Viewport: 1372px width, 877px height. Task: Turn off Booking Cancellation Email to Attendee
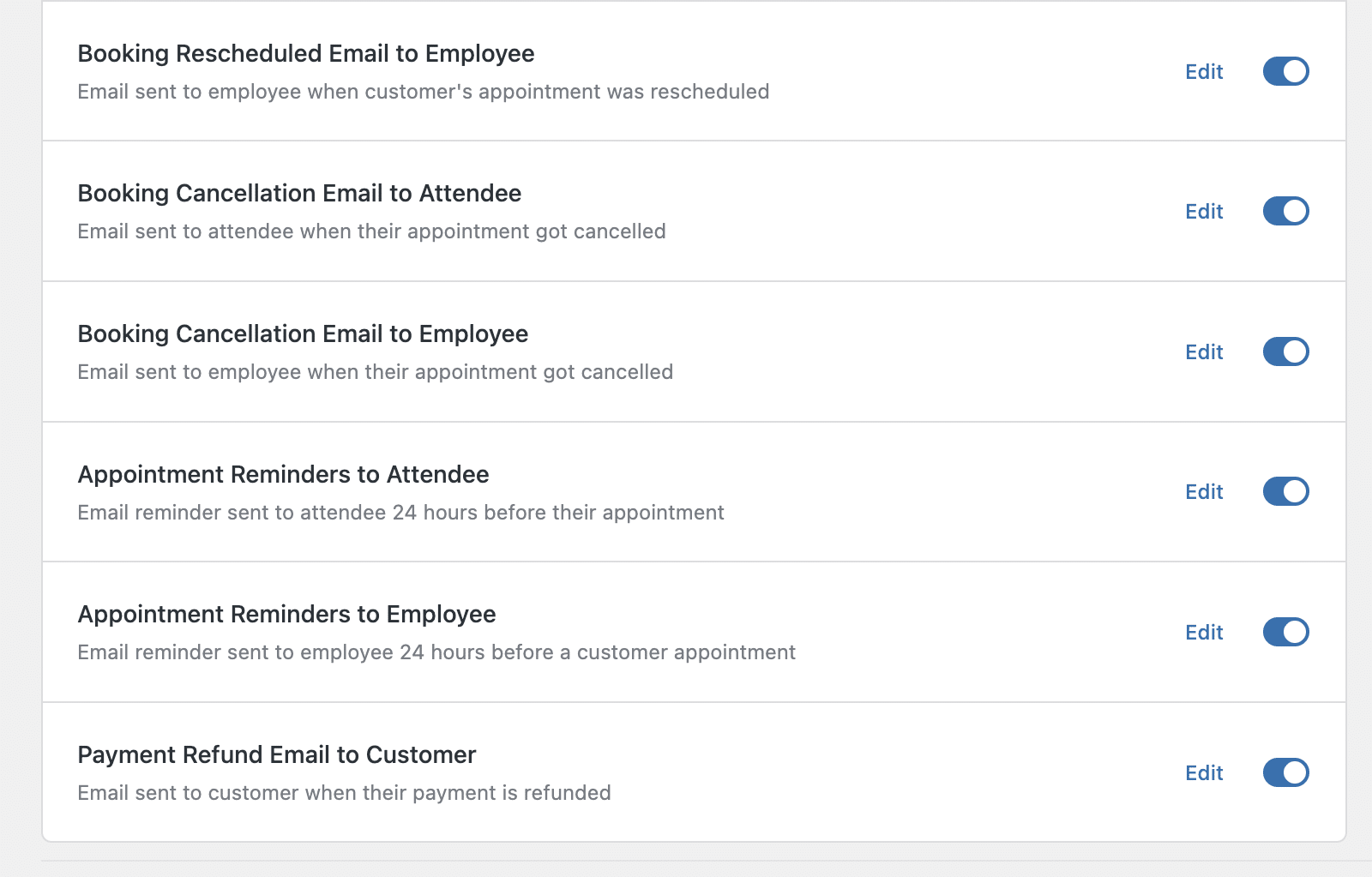pyautogui.click(x=1285, y=211)
